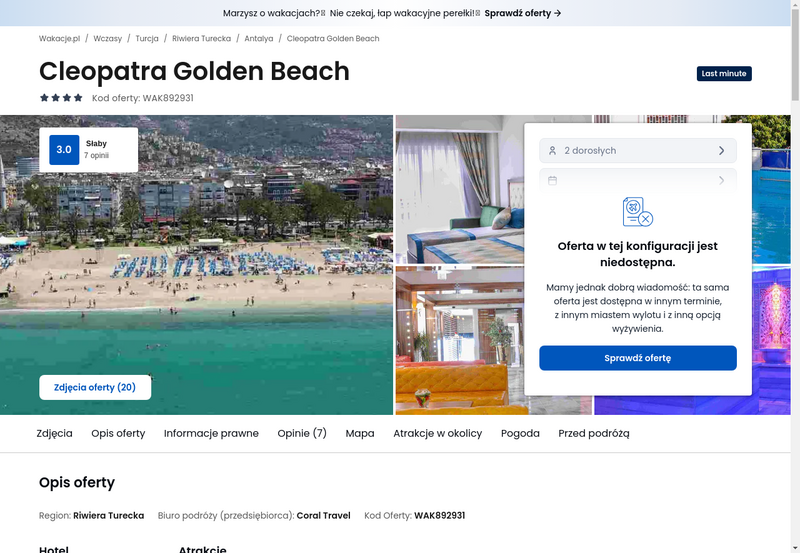This screenshot has width=800, height=553.
Task: Click the Last minute badge
Action: click(x=723, y=74)
